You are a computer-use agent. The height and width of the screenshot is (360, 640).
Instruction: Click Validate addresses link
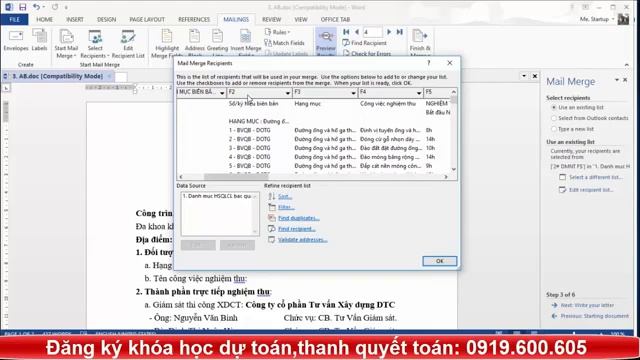(302, 240)
